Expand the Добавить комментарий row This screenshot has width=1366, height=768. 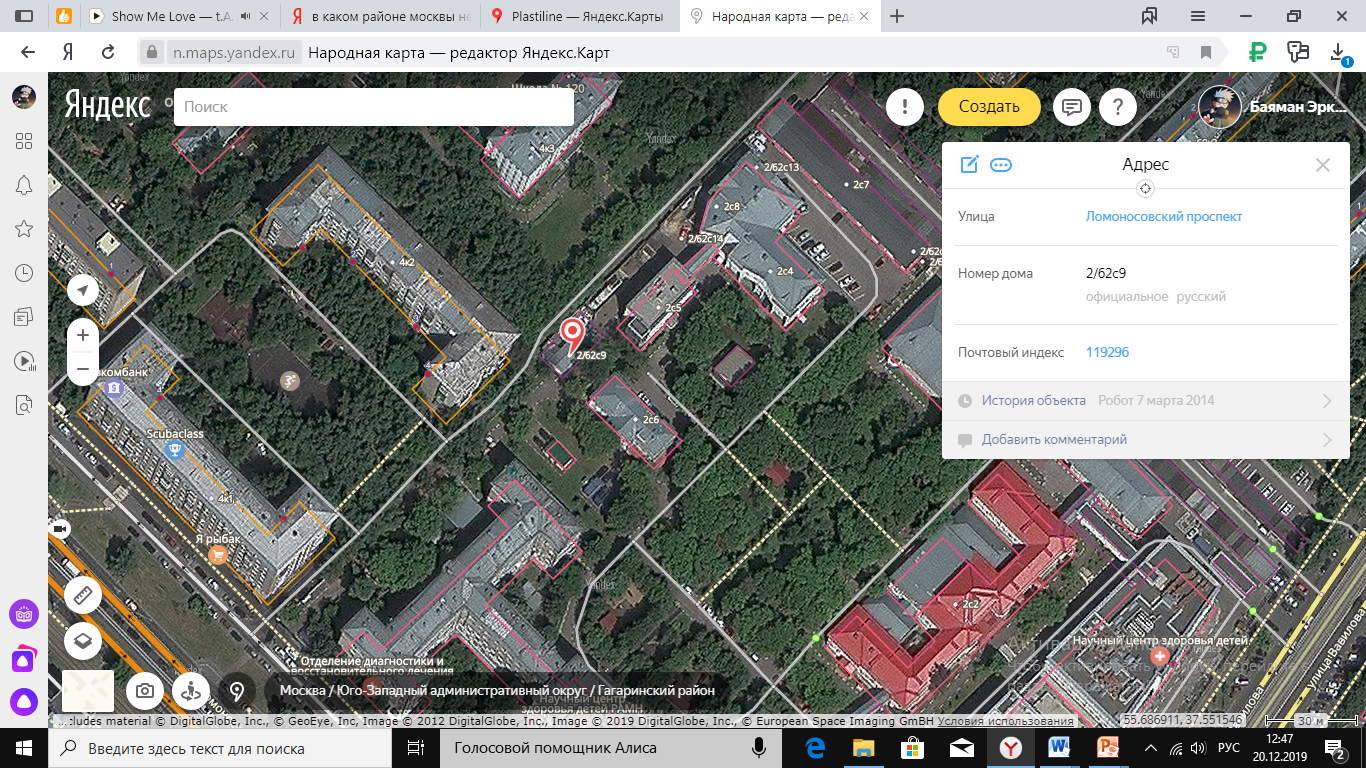(1145, 440)
